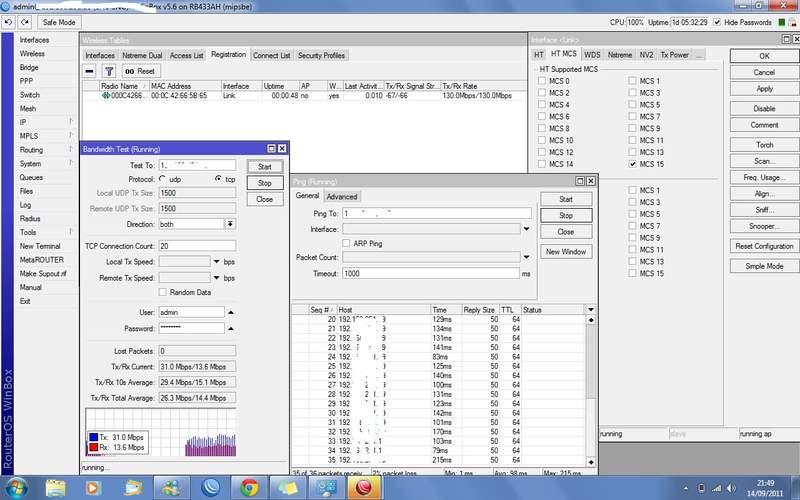Viewport: 800px width, 500px height.
Task: Click the Reset Configuration button
Action: [764, 246]
